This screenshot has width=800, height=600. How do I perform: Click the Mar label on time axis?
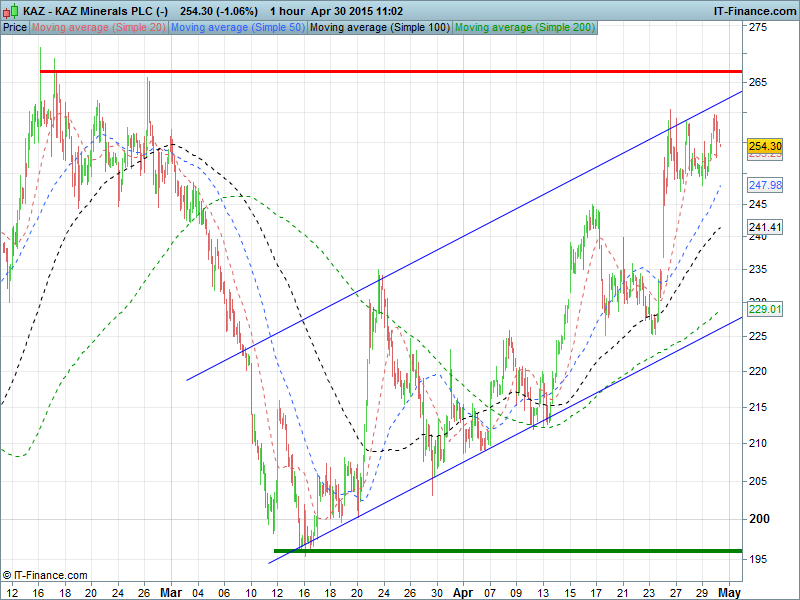[x=171, y=591]
